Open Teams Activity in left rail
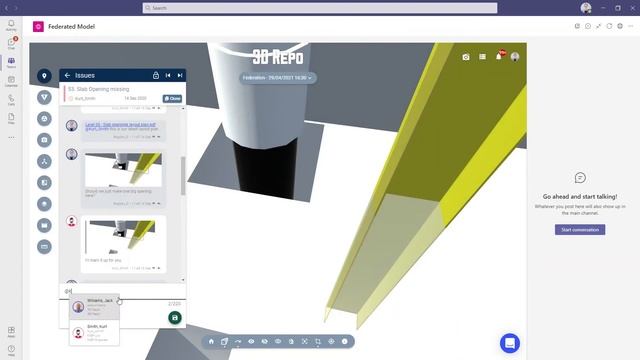This screenshot has width=640, height=360. pyautogui.click(x=11, y=25)
